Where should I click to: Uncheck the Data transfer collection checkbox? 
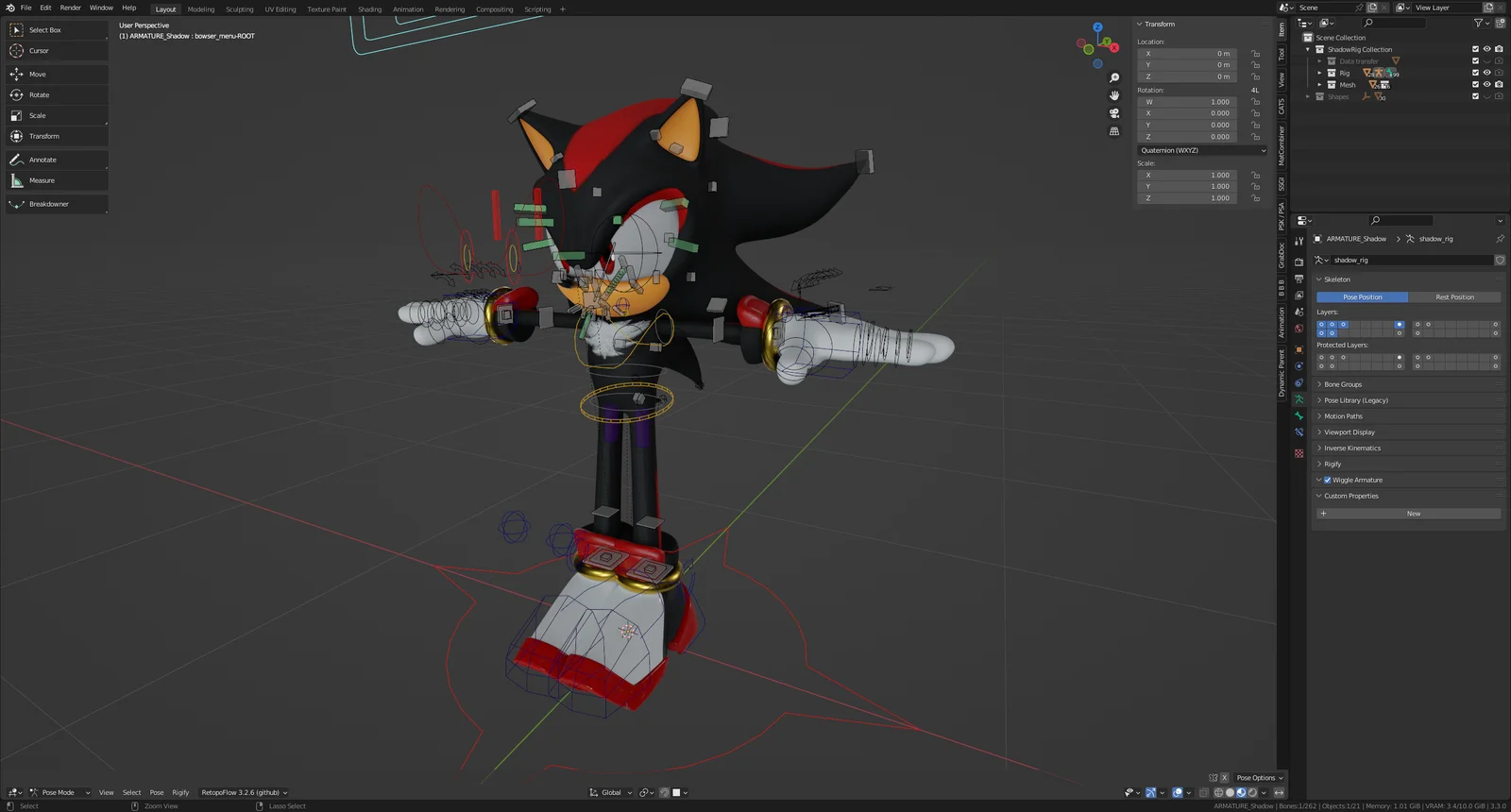[x=1475, y=61]
